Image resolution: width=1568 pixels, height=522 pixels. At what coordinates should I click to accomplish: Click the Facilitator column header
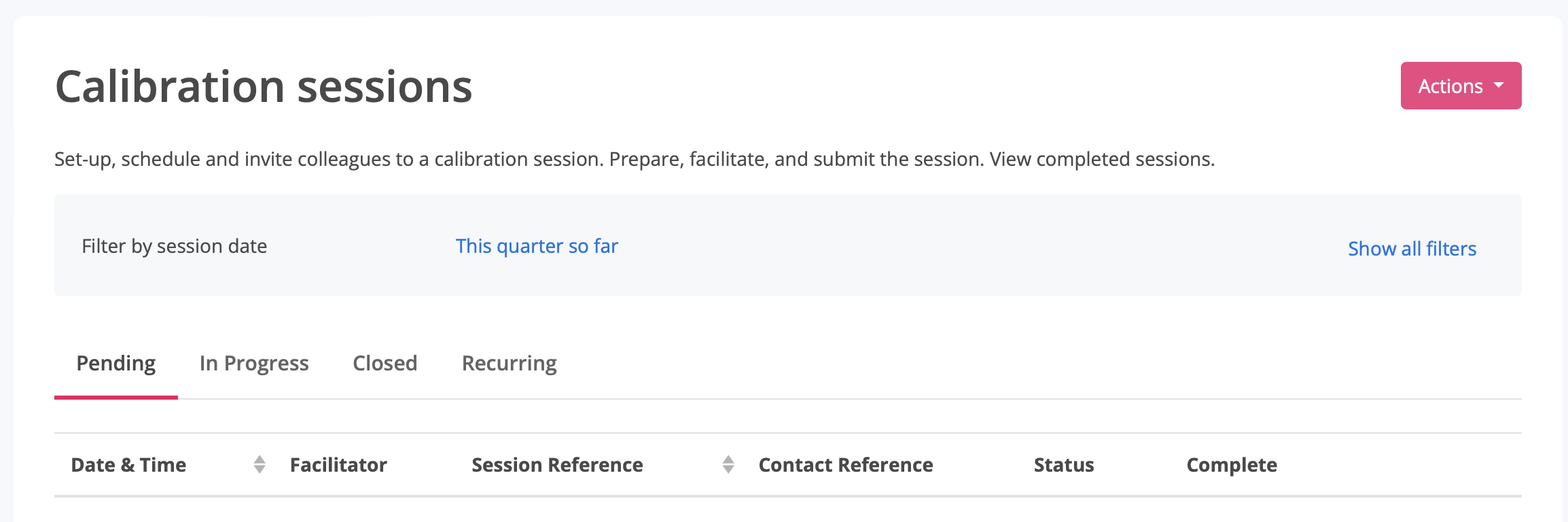[x=338, y=465]
